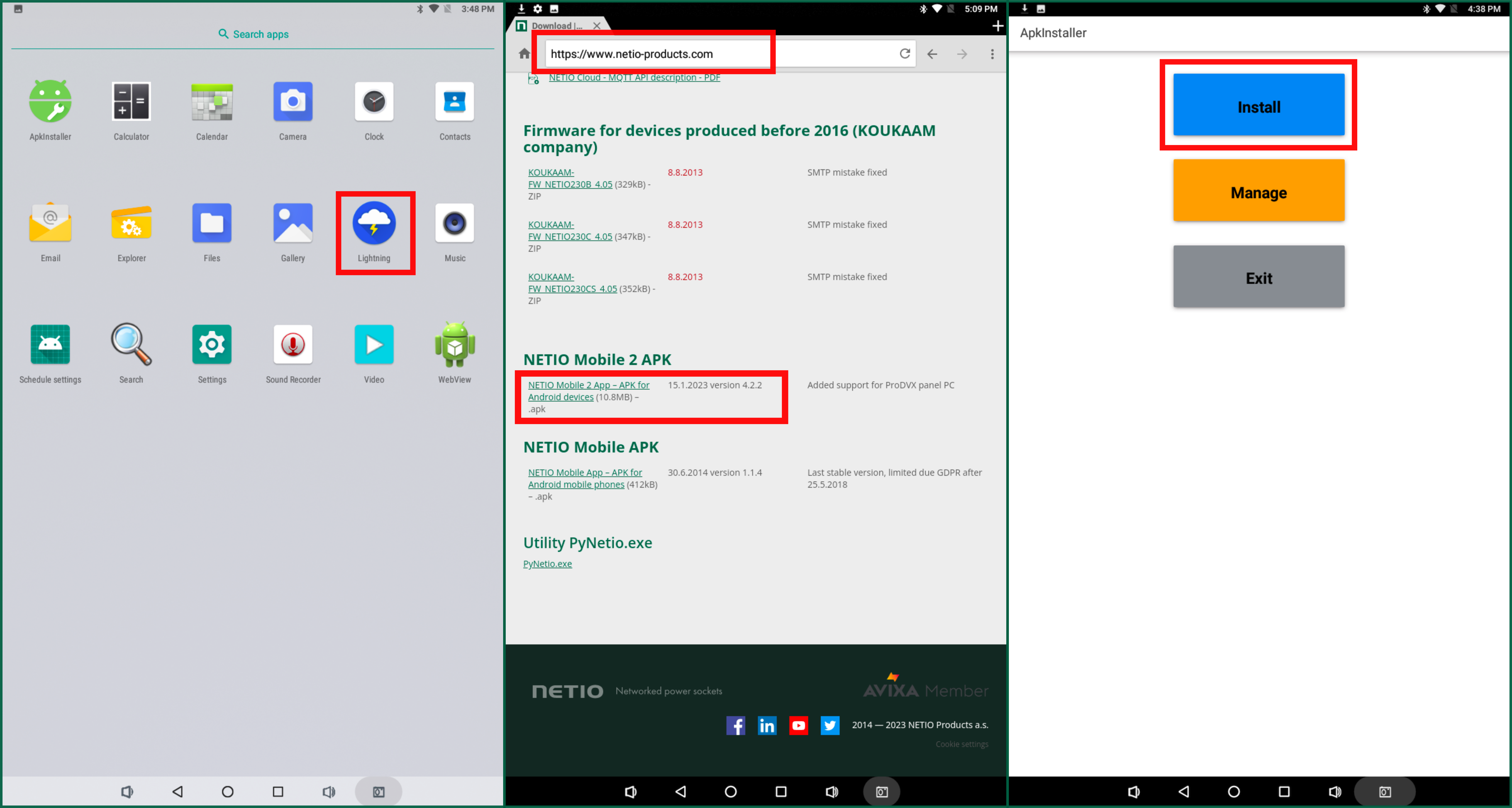Go back in the browser
The image size is (1512, 808).
[x=932, y=54]
